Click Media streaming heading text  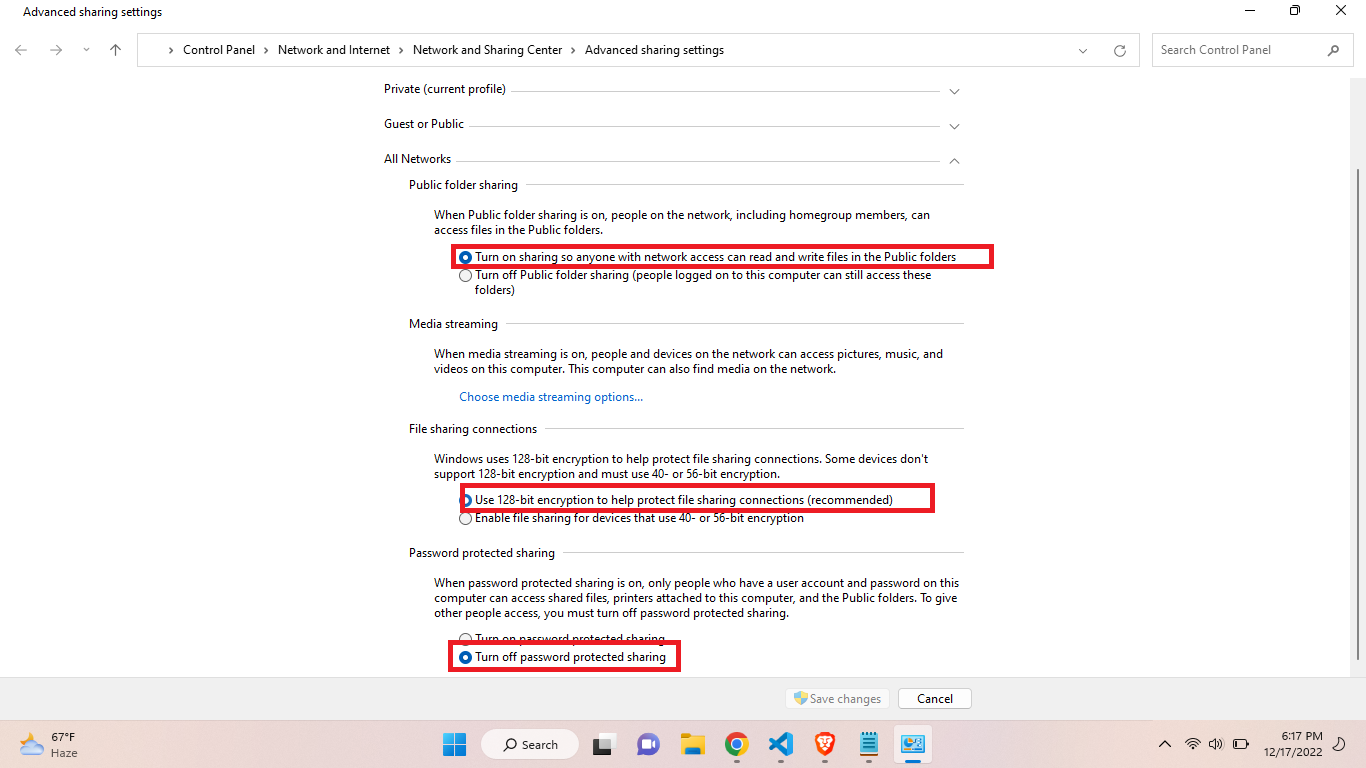click(x=453, y=324)
